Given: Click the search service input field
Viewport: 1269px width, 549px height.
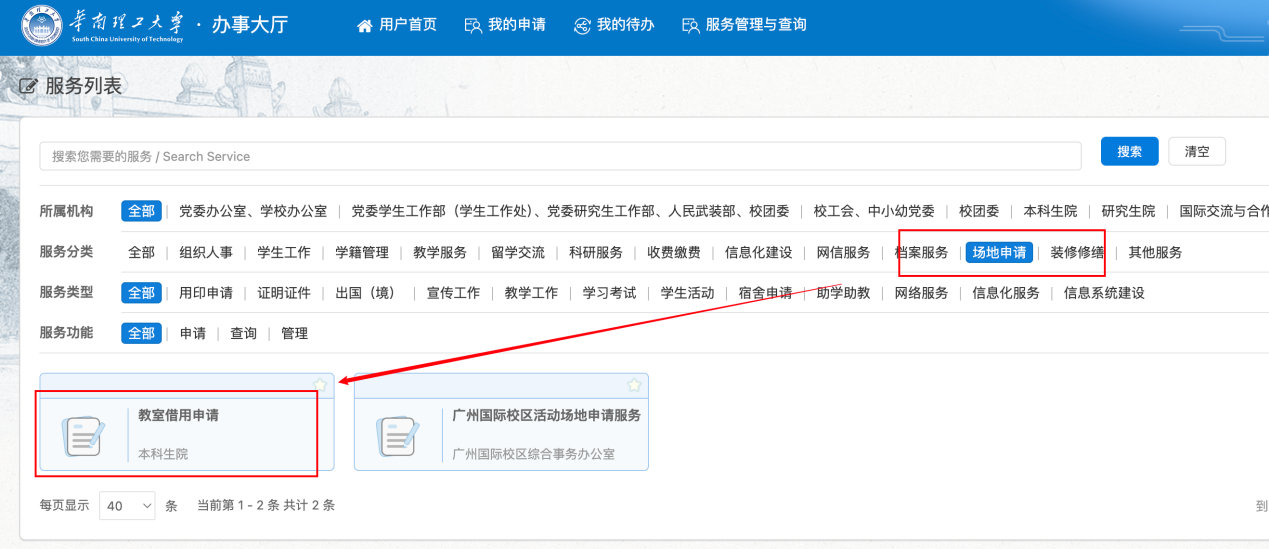Looking at the screenshot, I should coord(560,156).
